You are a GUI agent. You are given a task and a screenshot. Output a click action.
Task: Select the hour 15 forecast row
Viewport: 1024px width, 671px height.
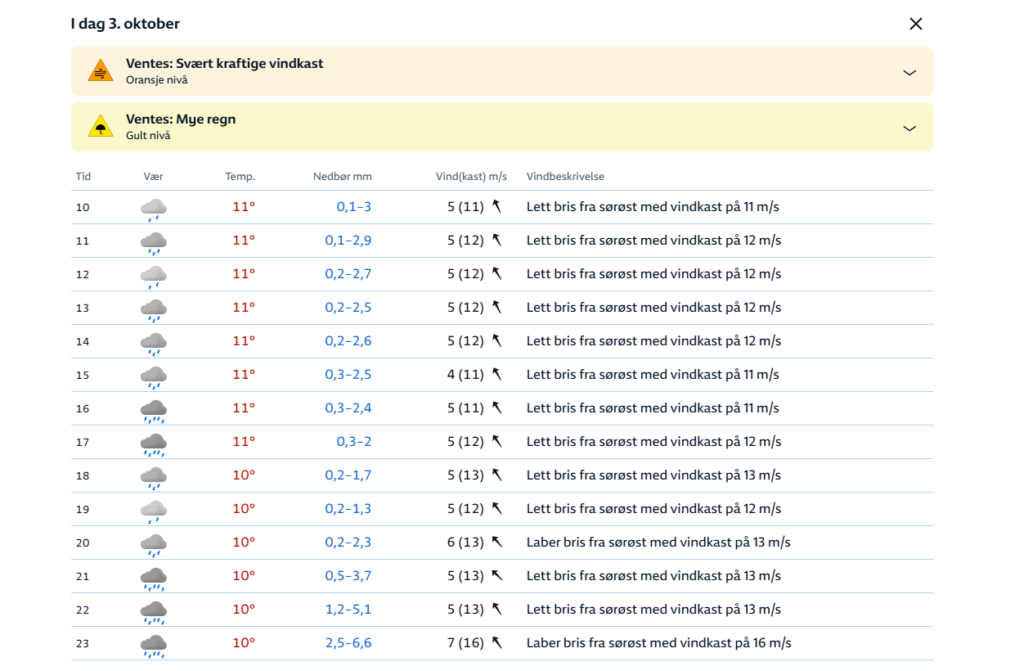pyautogui.click(x=501, y=375)
